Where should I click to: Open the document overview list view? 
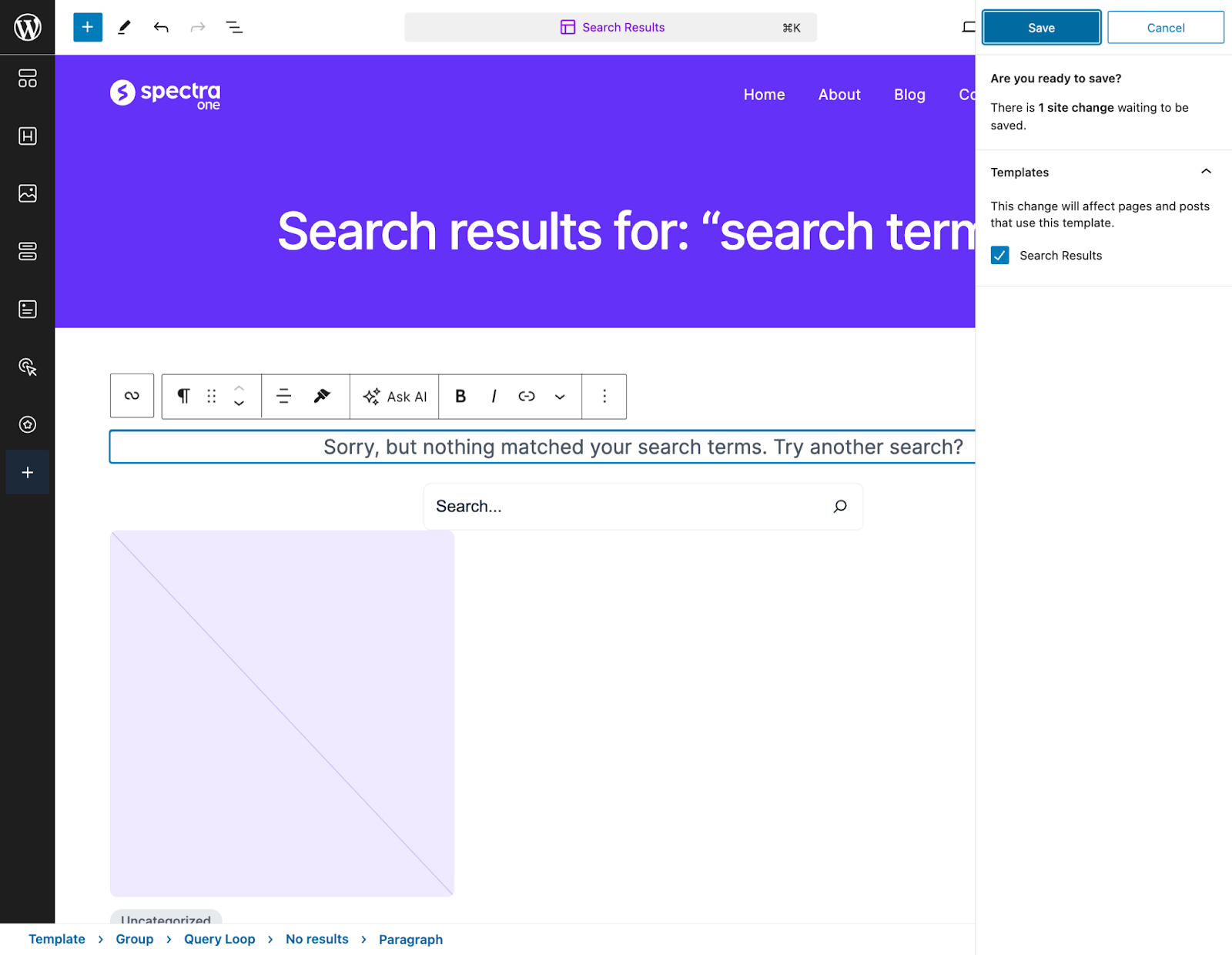234,28
